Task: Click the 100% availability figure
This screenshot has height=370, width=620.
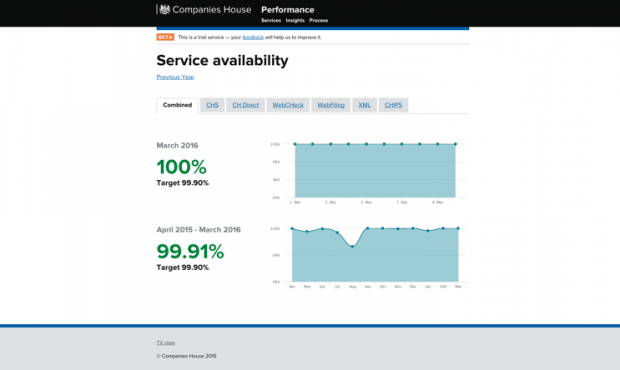Action: coord(181,167)
